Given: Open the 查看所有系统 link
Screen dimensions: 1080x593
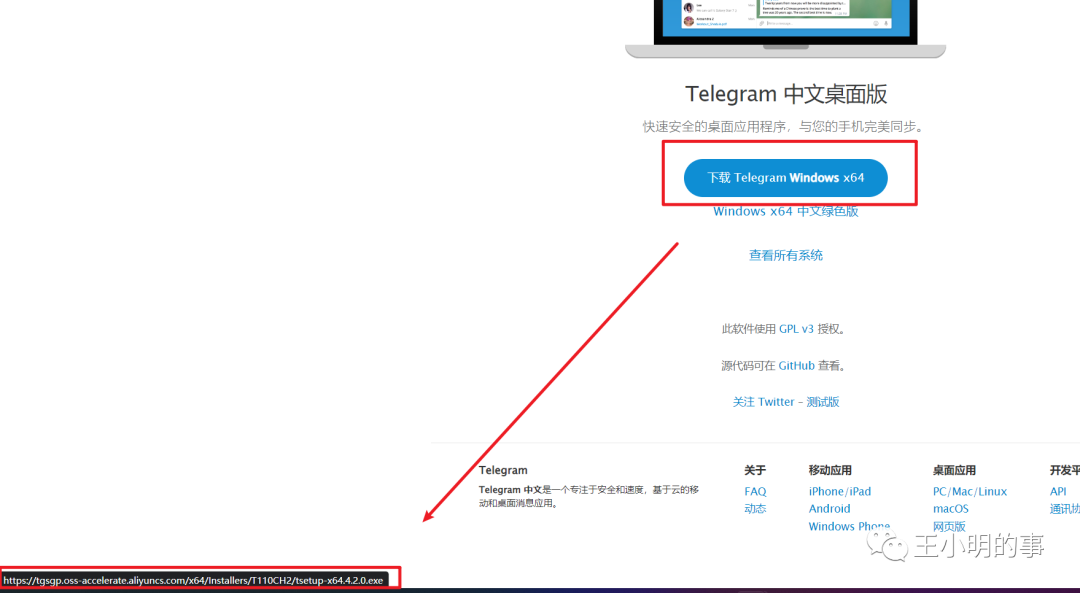Looking at the screenshot, I should [786, 256].
